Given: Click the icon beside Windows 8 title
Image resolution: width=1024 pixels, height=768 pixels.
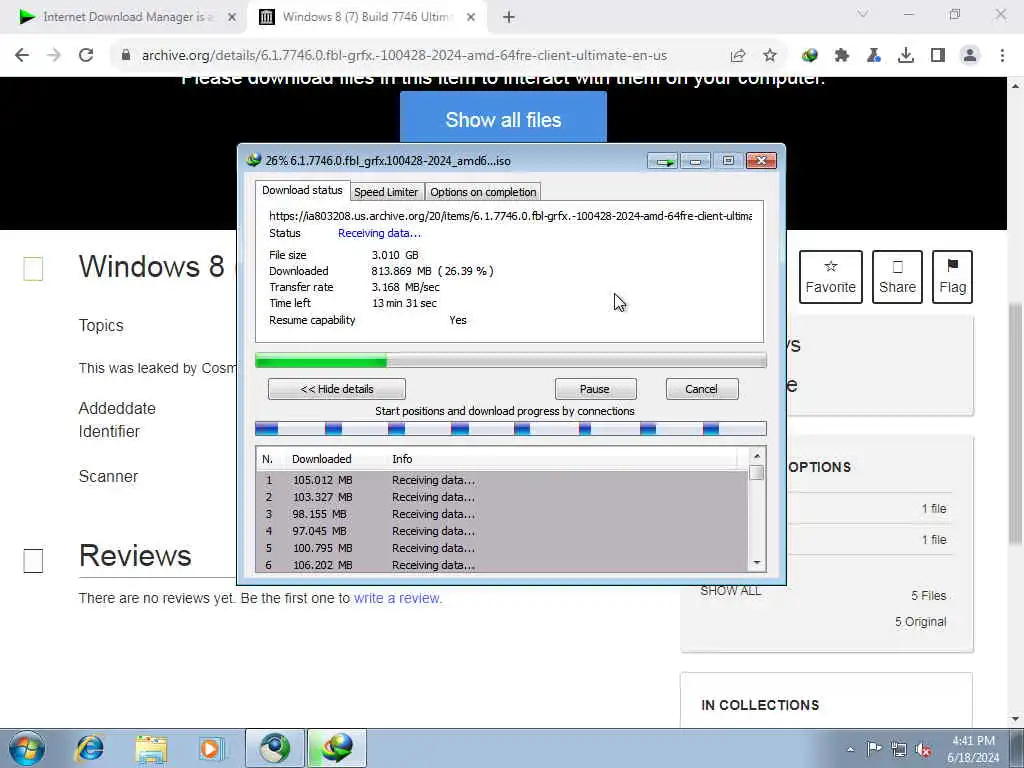Looking at the screenshot, I should [33, 268].
